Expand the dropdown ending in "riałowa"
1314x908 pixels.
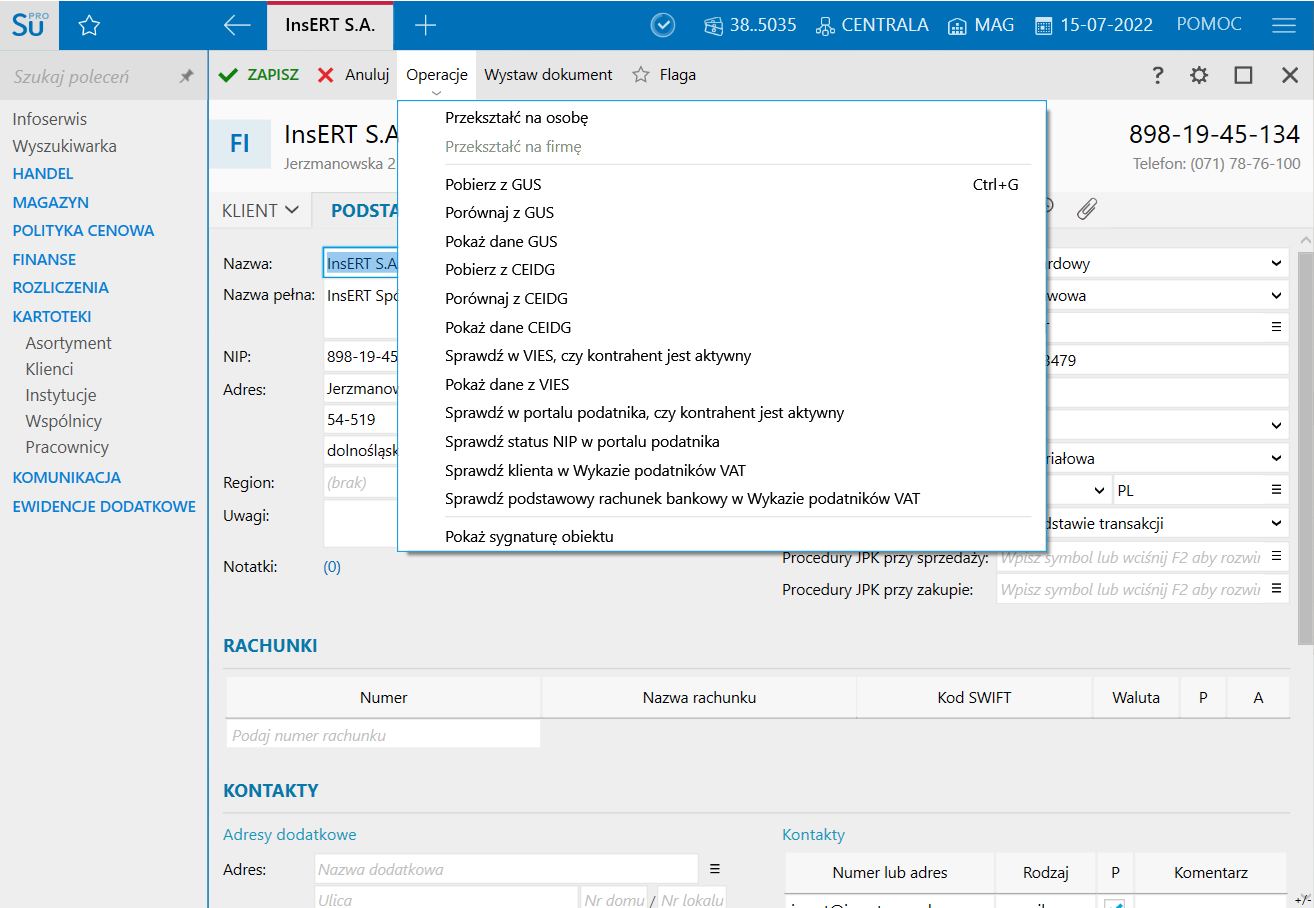(x=1276, y=458)
